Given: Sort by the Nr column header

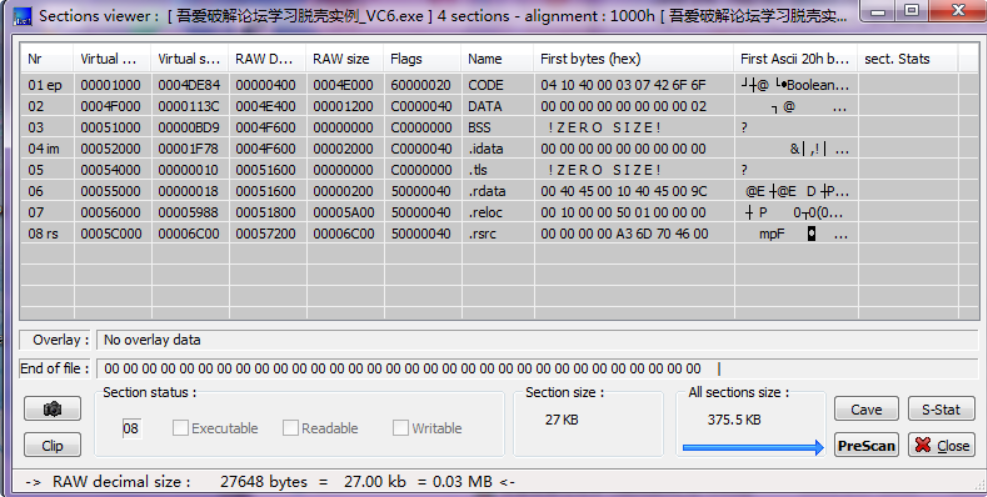Looking at the screenshot, I should click(47, 59).
